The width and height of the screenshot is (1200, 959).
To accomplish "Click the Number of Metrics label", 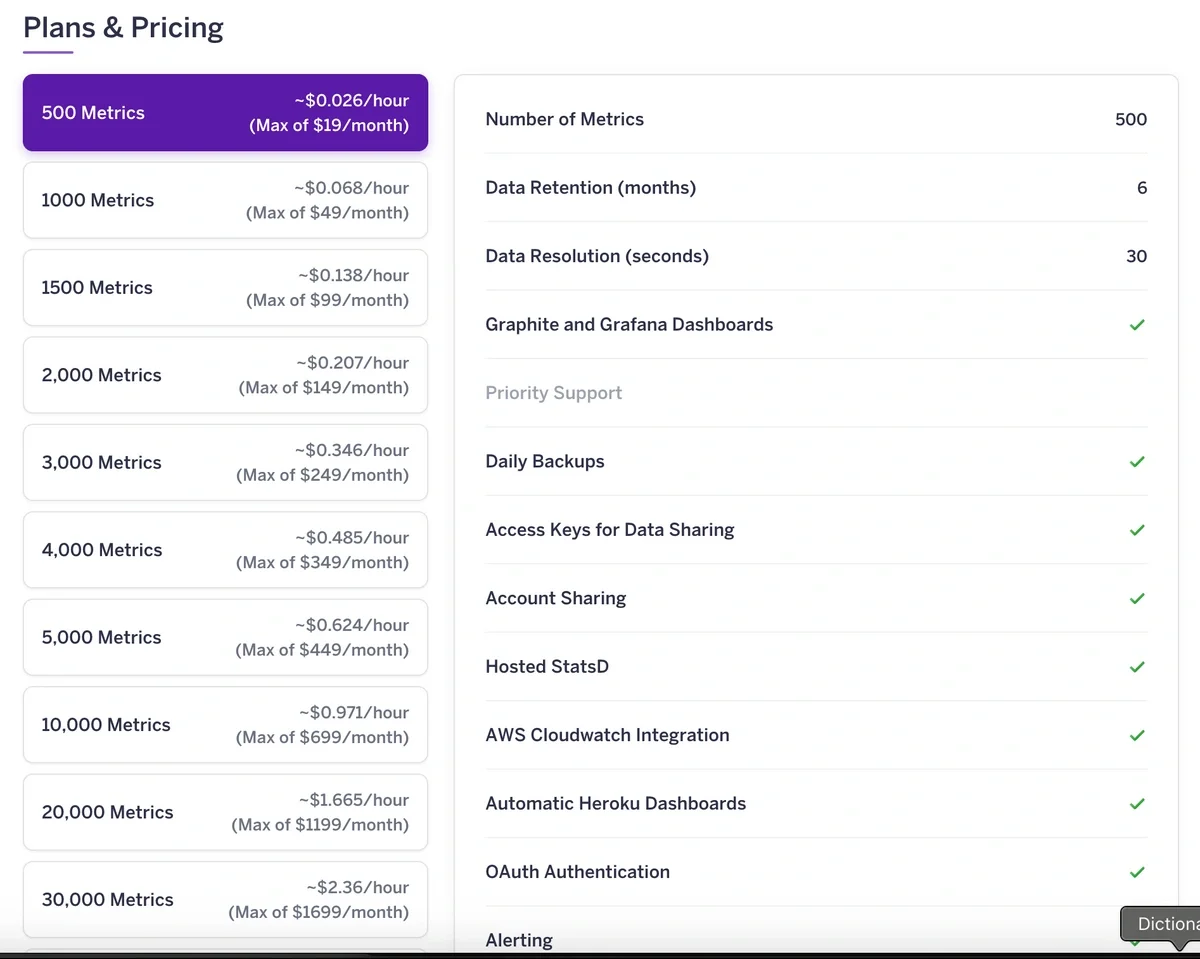I will pos(564,119).
